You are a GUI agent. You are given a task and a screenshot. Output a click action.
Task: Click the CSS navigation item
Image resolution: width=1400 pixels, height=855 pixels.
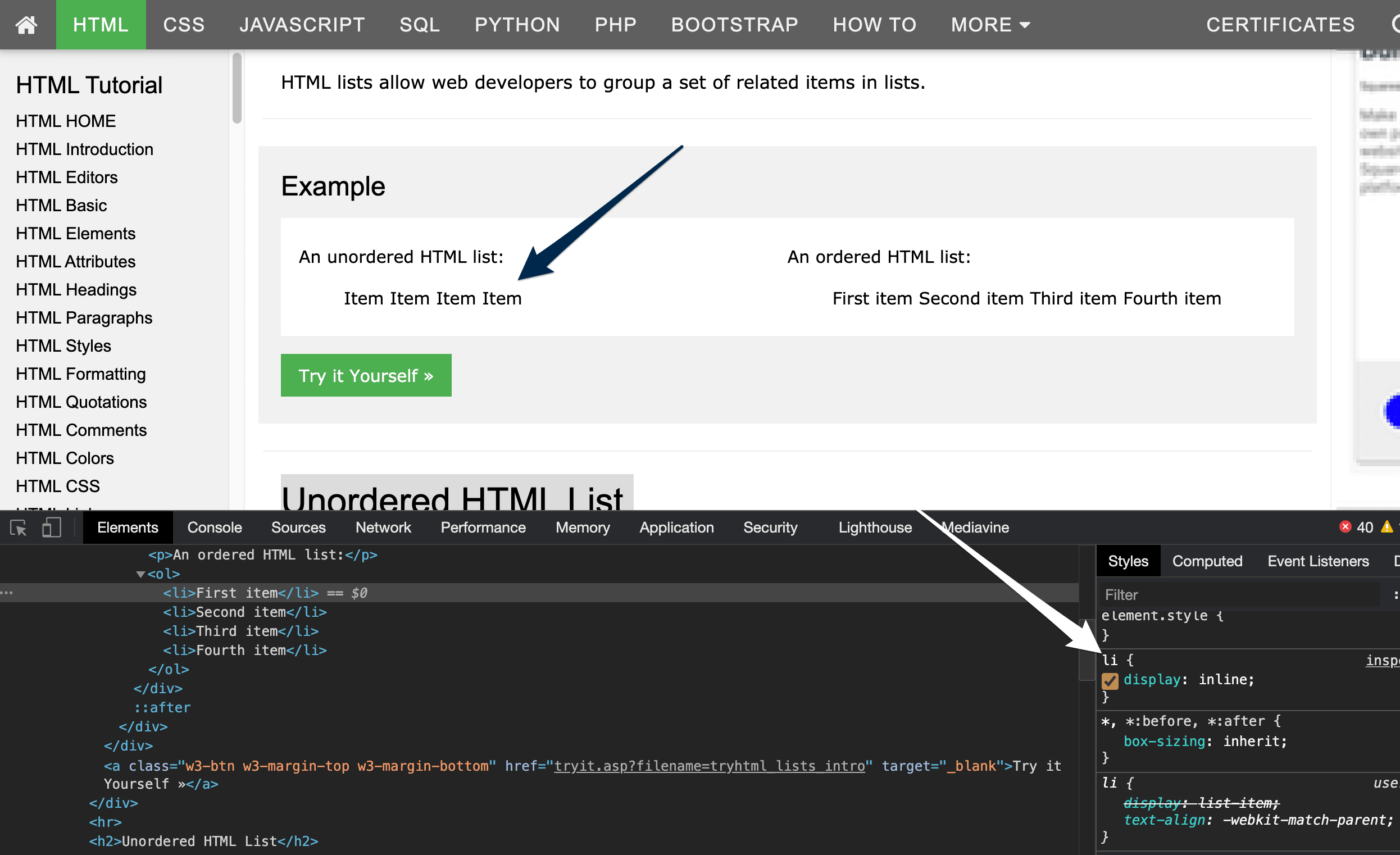click(184, 24)
